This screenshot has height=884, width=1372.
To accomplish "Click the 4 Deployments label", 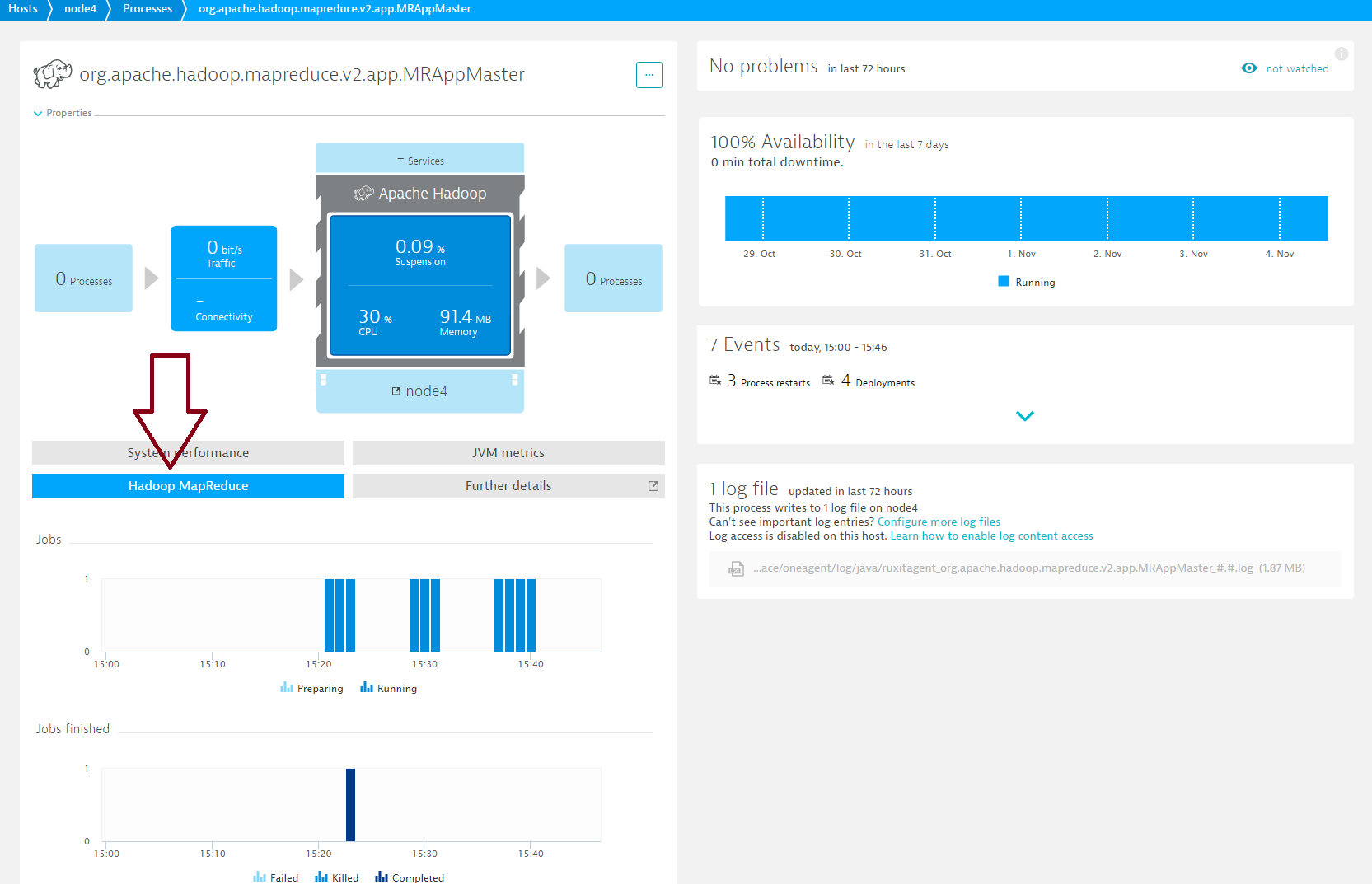I will click(x=878, y=381).
